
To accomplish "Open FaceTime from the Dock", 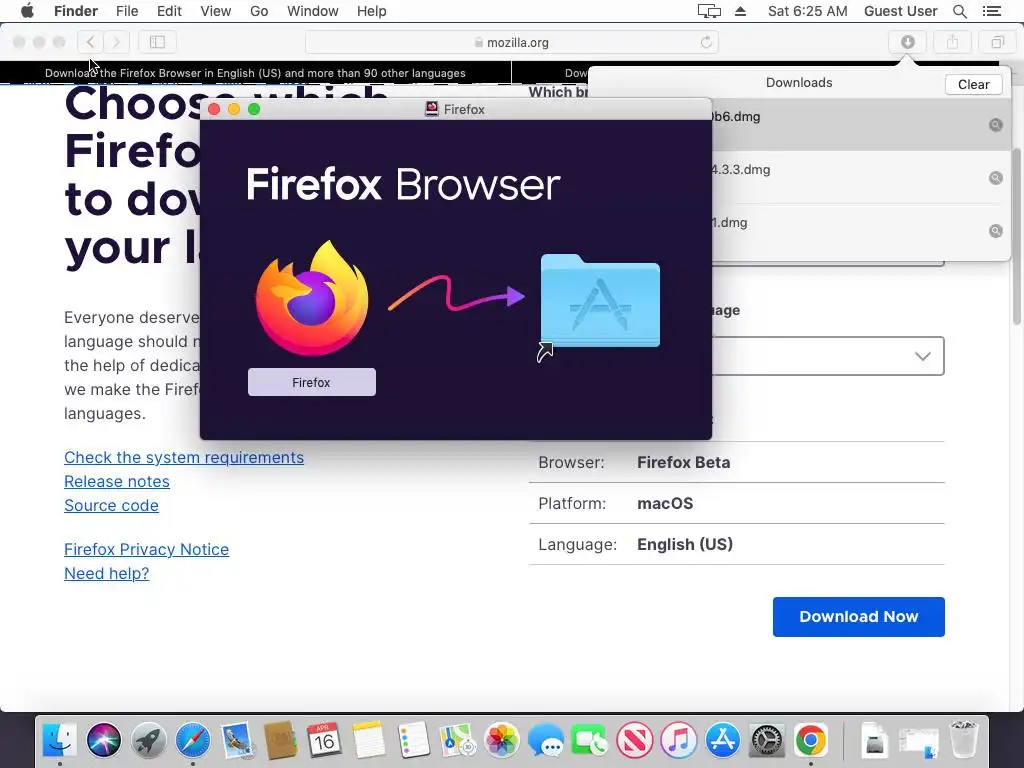I will [x=590, y=741].
